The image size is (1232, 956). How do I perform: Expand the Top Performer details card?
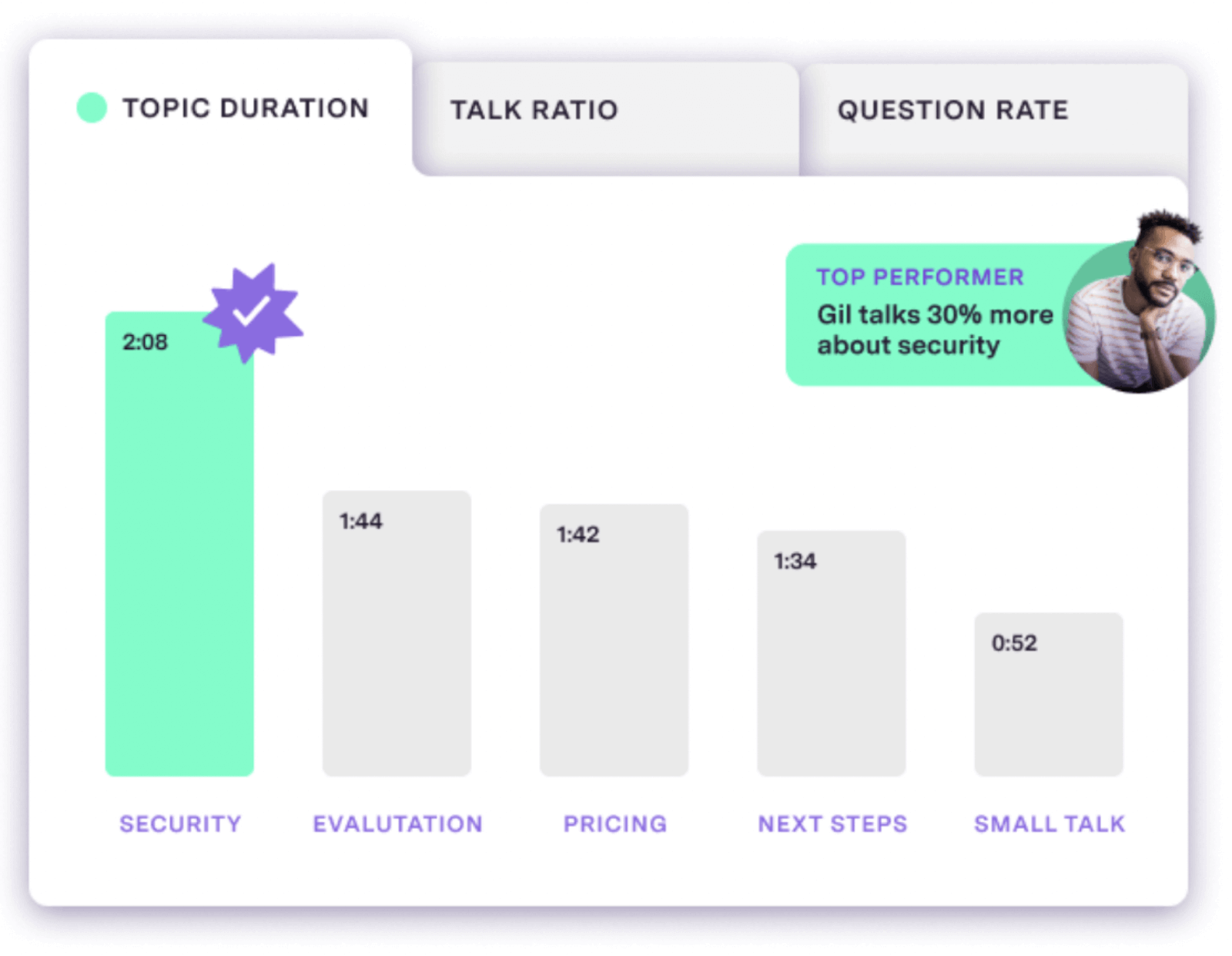(x=924, y=312)
